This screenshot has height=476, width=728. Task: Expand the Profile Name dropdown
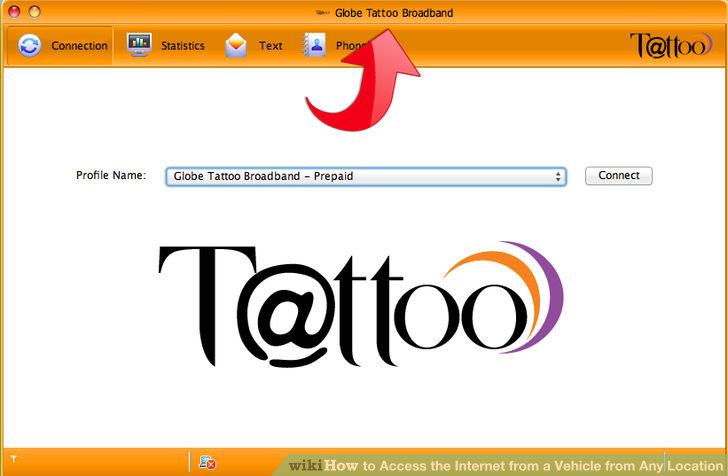pyautogui.click(x=366, y=176)
